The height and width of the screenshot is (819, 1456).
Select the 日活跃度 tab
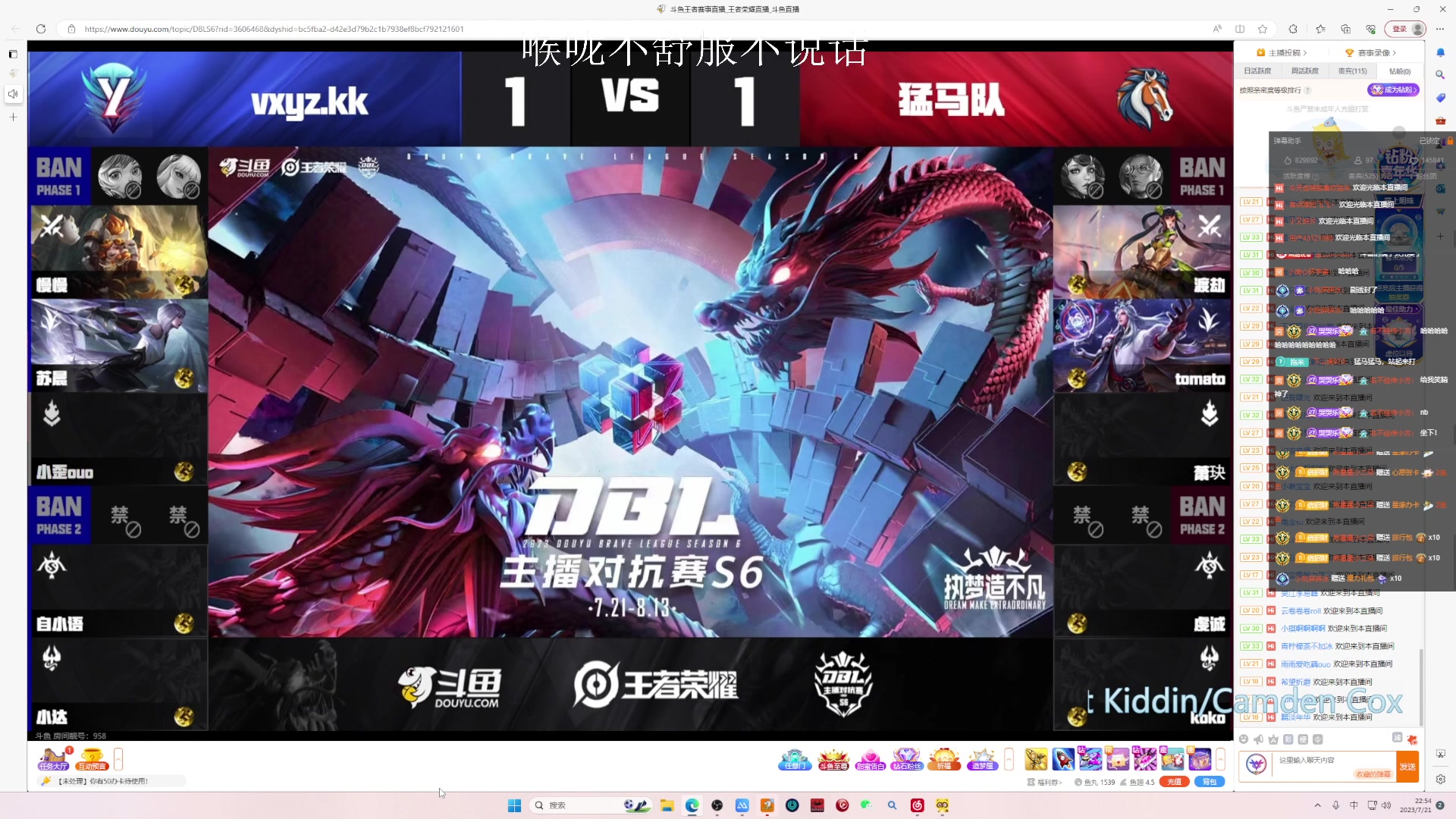pos(1257,71)
